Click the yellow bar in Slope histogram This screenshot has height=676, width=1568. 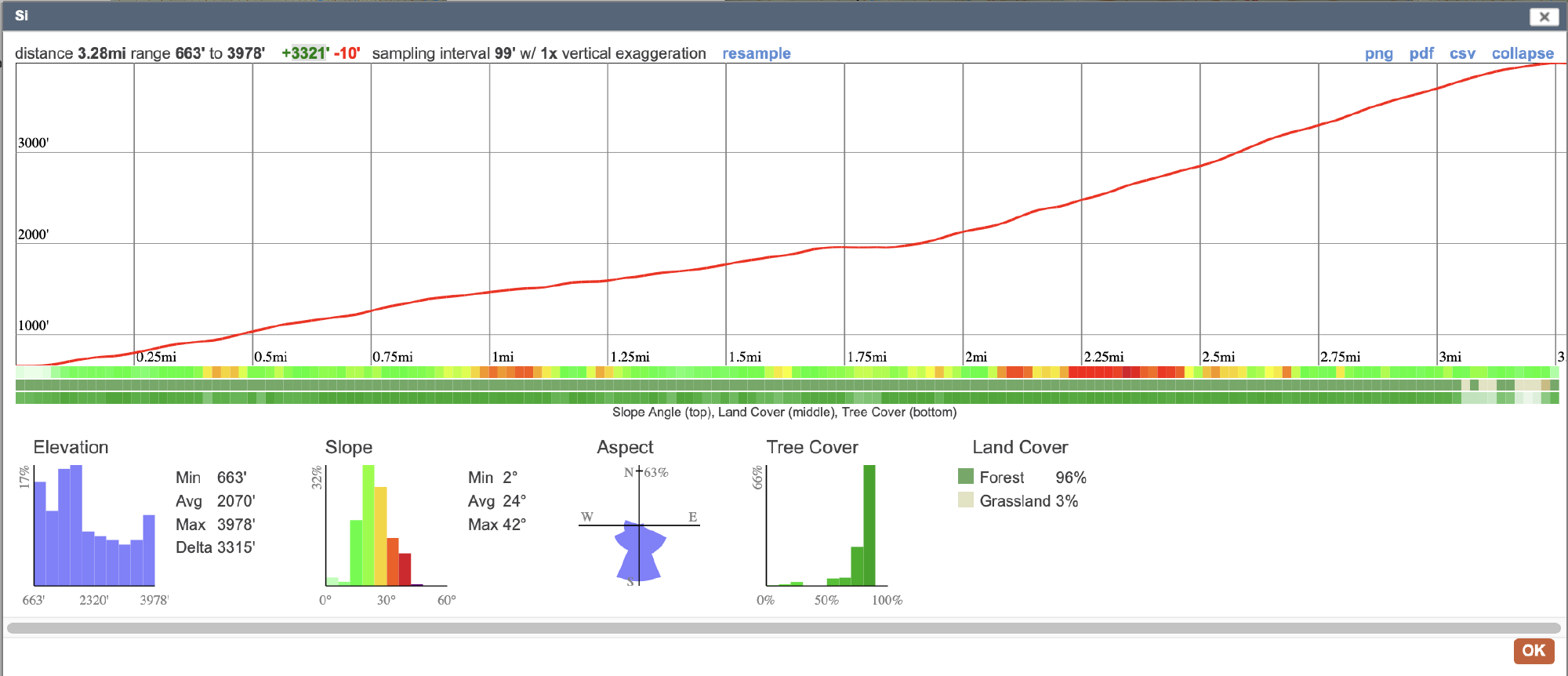point(380,536)
